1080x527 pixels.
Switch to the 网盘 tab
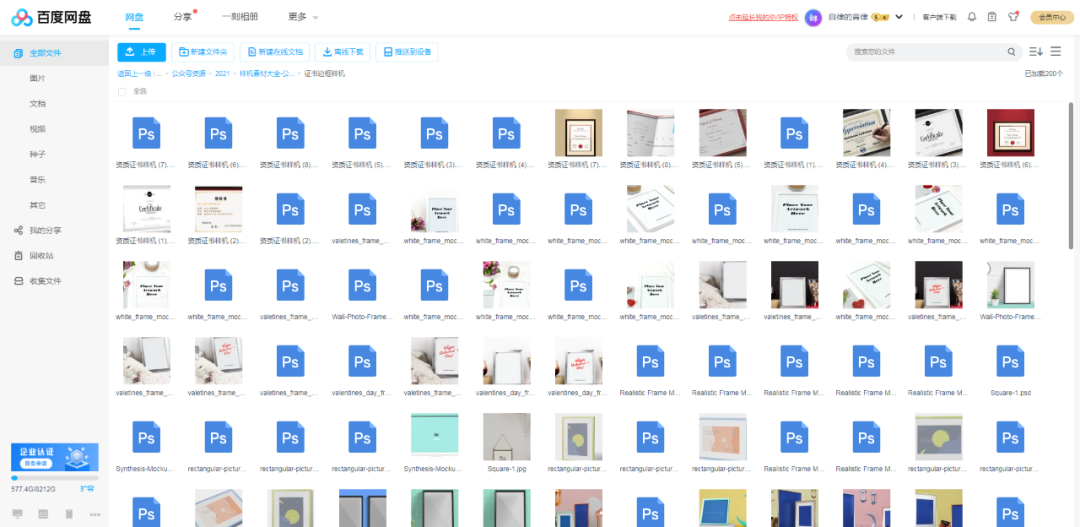[x=134, y=17]
